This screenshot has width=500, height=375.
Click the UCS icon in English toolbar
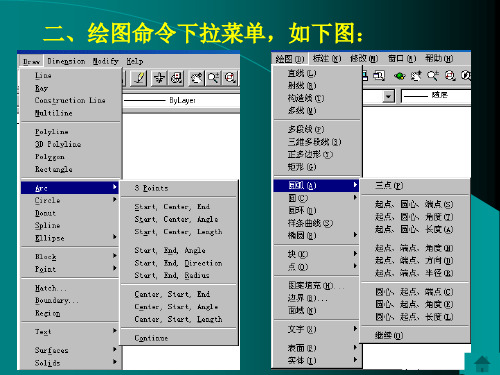coord(176,78)
